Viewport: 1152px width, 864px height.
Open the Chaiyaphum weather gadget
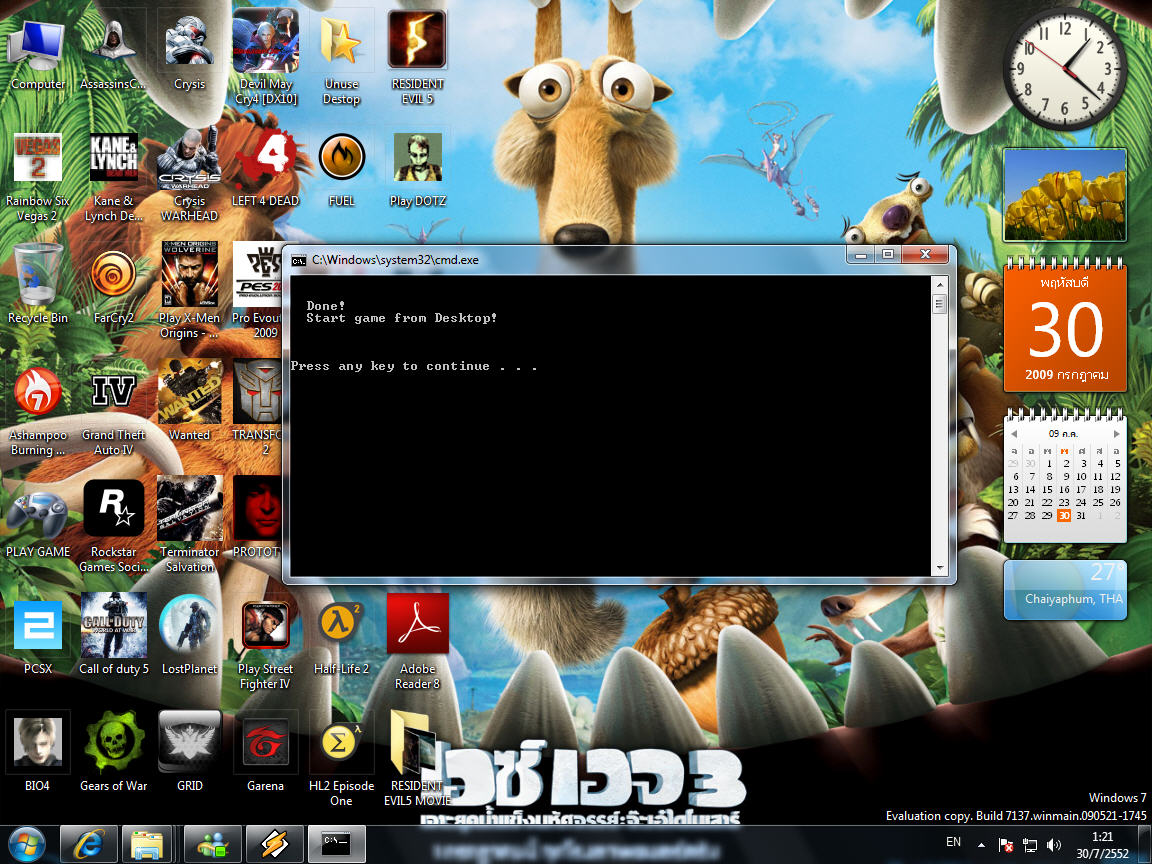(x=1065, y=590)
